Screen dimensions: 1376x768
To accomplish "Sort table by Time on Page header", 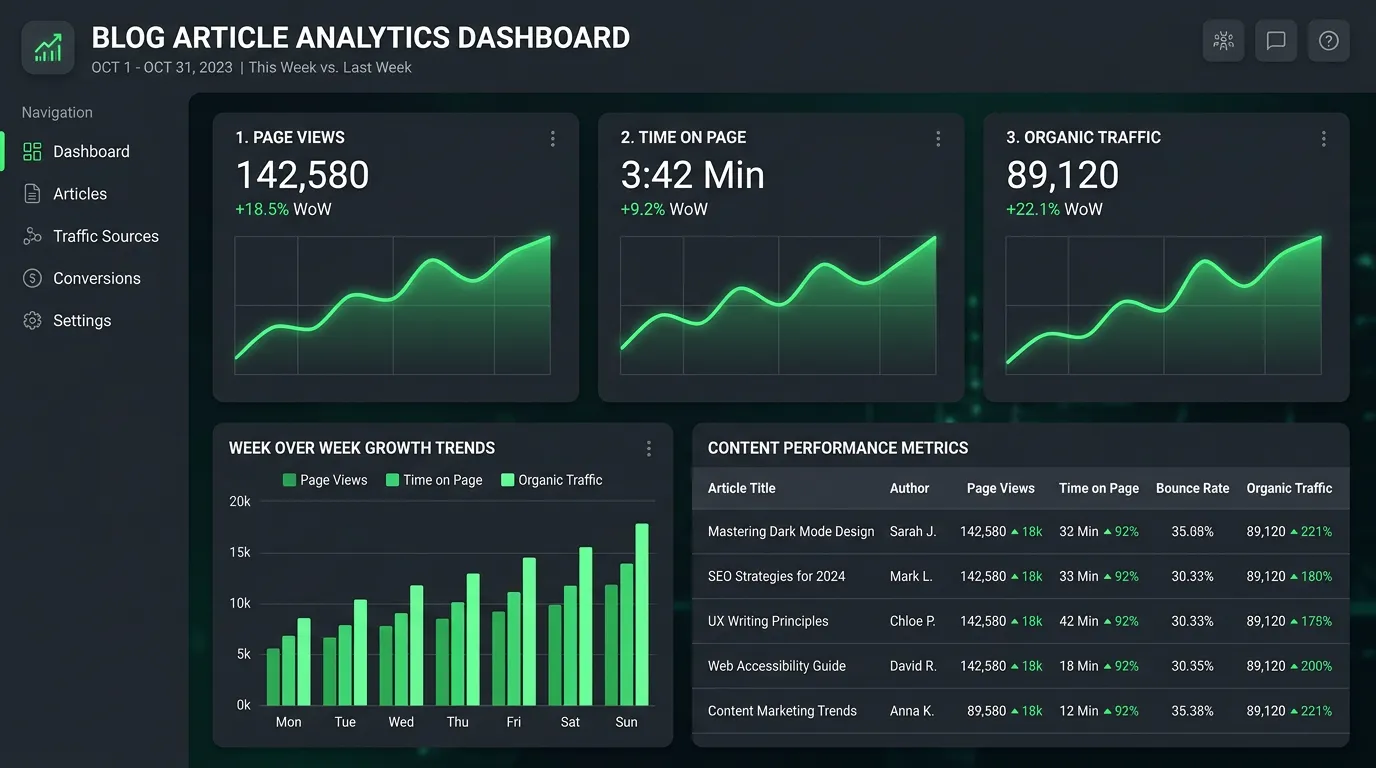I will (x=1099, y=488).
